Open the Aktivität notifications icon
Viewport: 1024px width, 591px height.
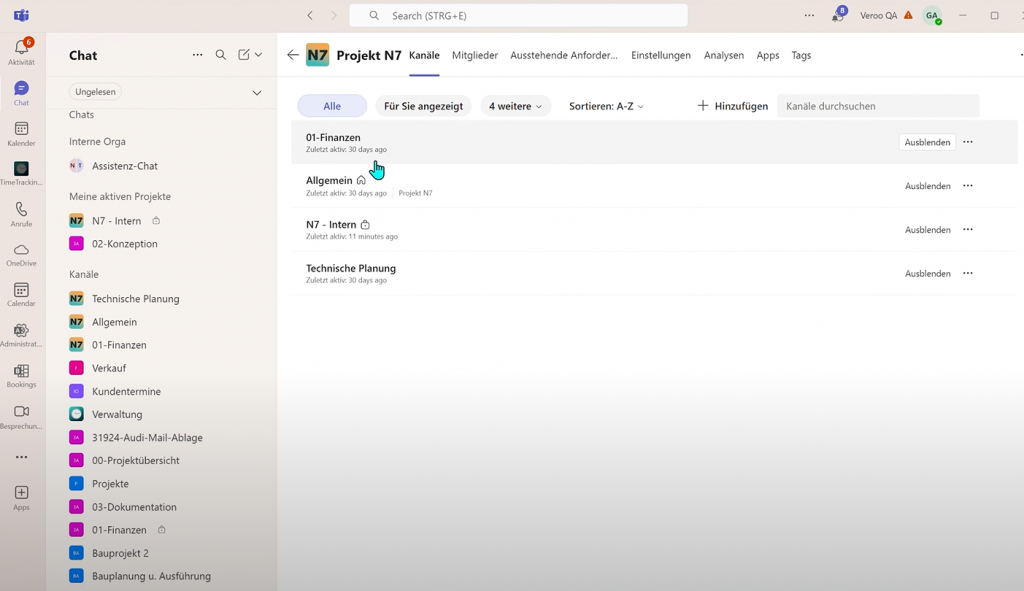tap(22, 48)
